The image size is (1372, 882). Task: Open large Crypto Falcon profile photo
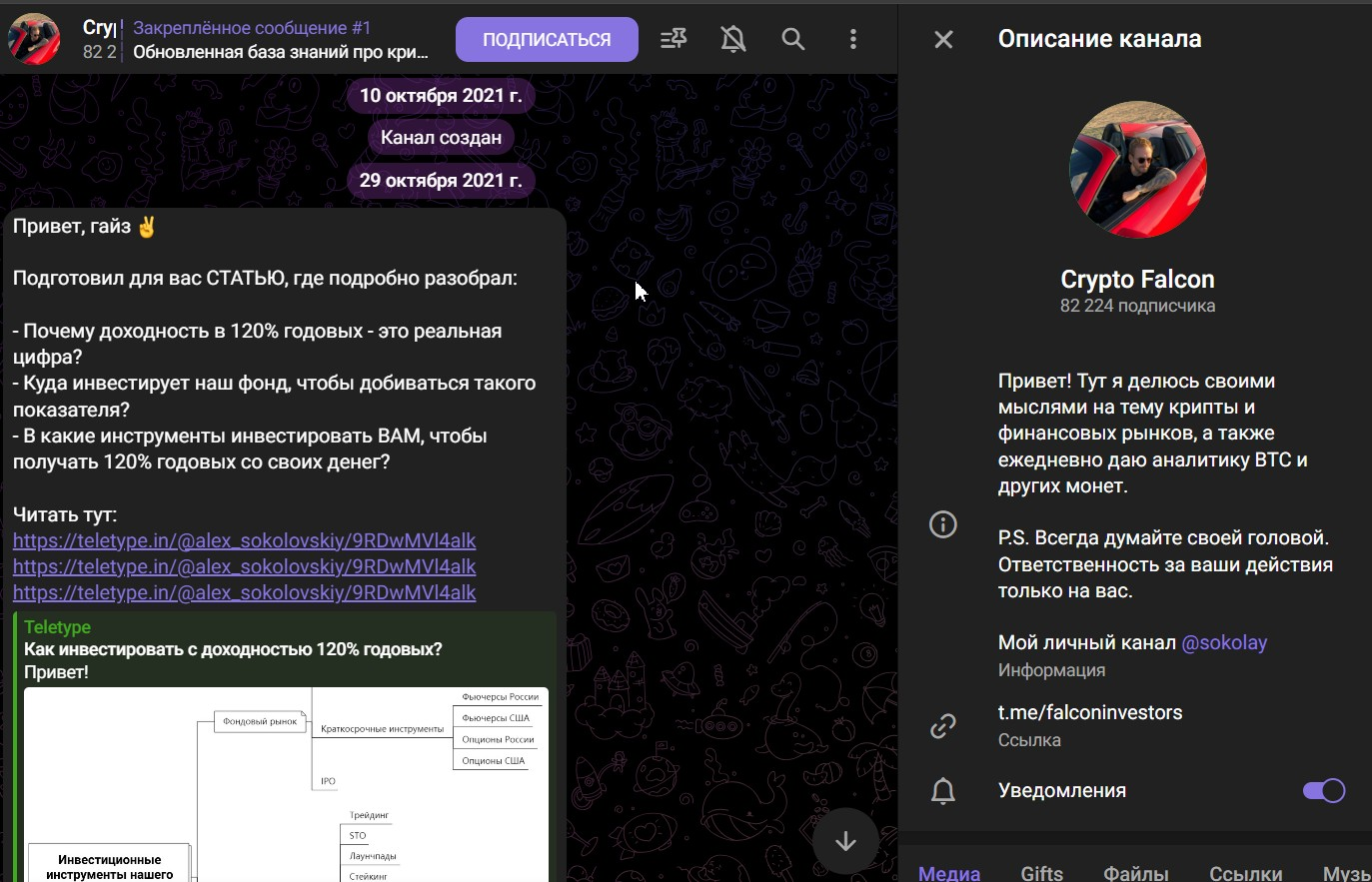coord(1137,169)
